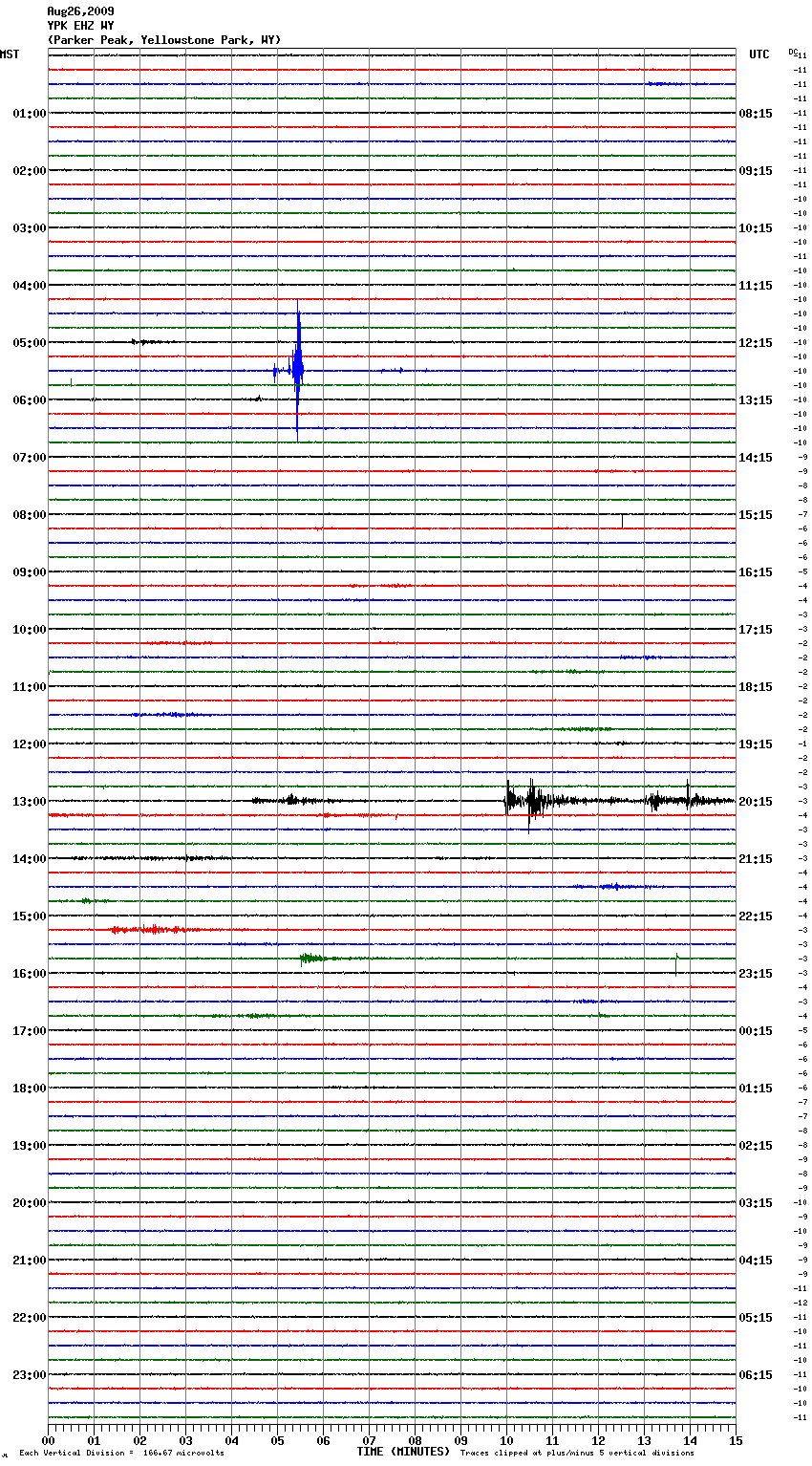Image resolution: width=812 pixels, height=1466 pixels.
Task: Click the 06:15 UTC time label
Action: click(x=756, y=1375)
